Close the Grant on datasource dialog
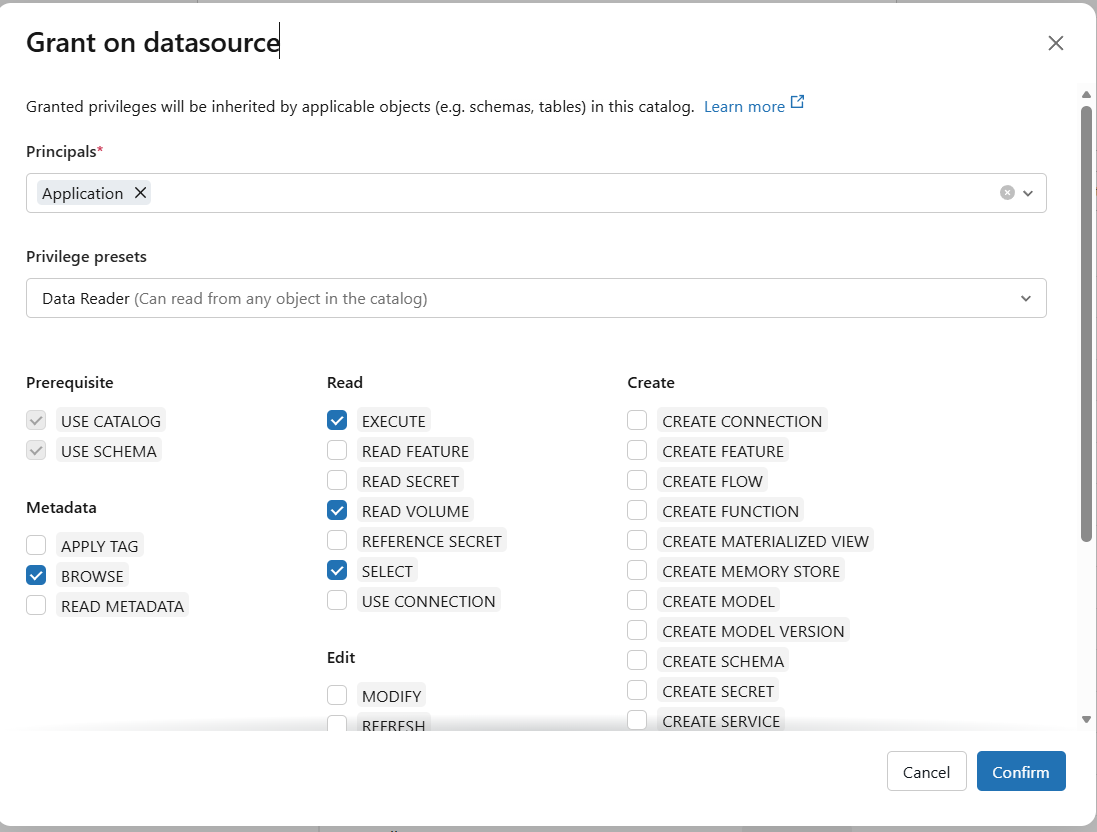The width and height of the screenshot is (1097, 832). (1056, 43)
